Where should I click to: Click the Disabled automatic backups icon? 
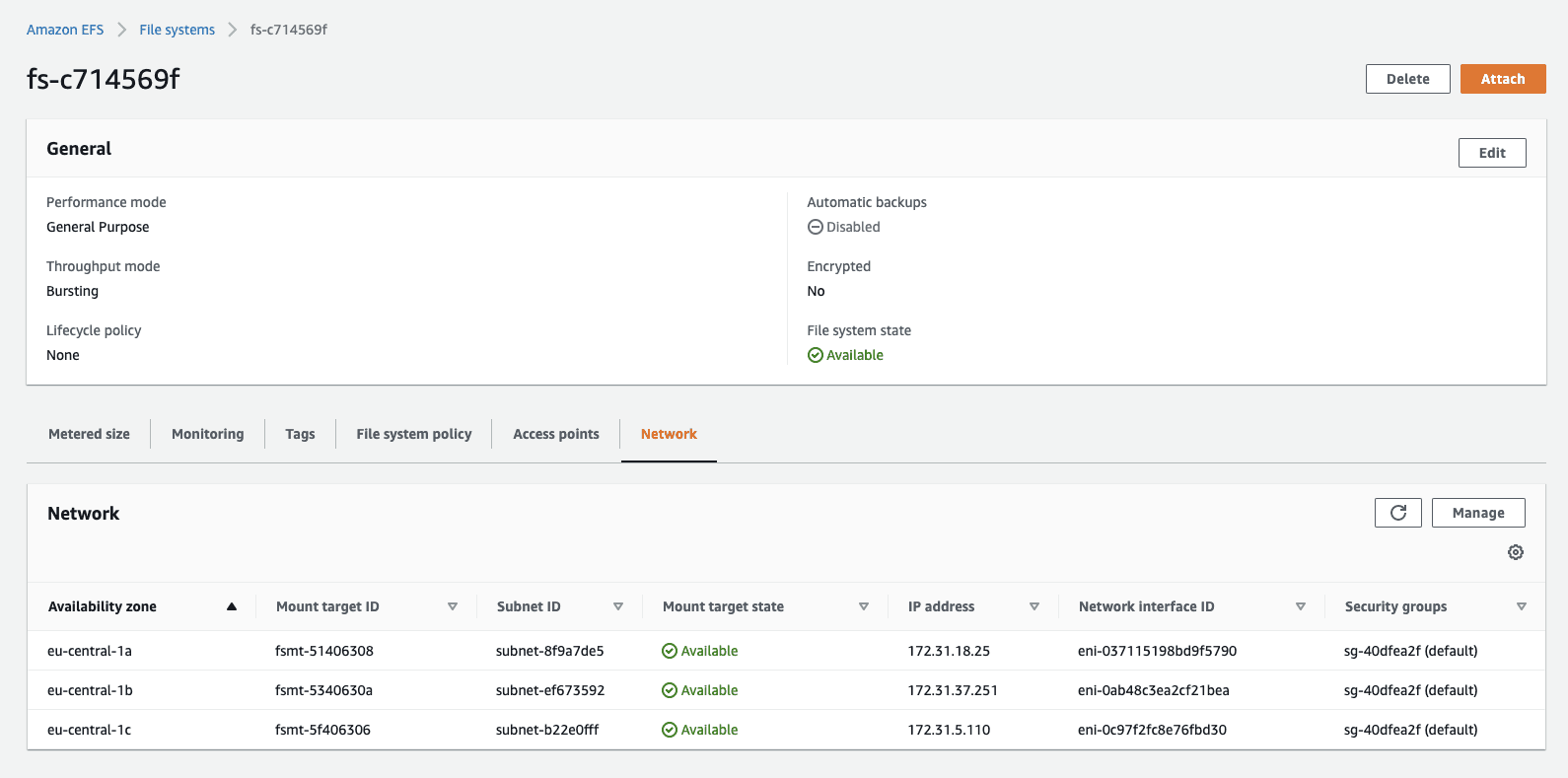click(x=816, y=227)
